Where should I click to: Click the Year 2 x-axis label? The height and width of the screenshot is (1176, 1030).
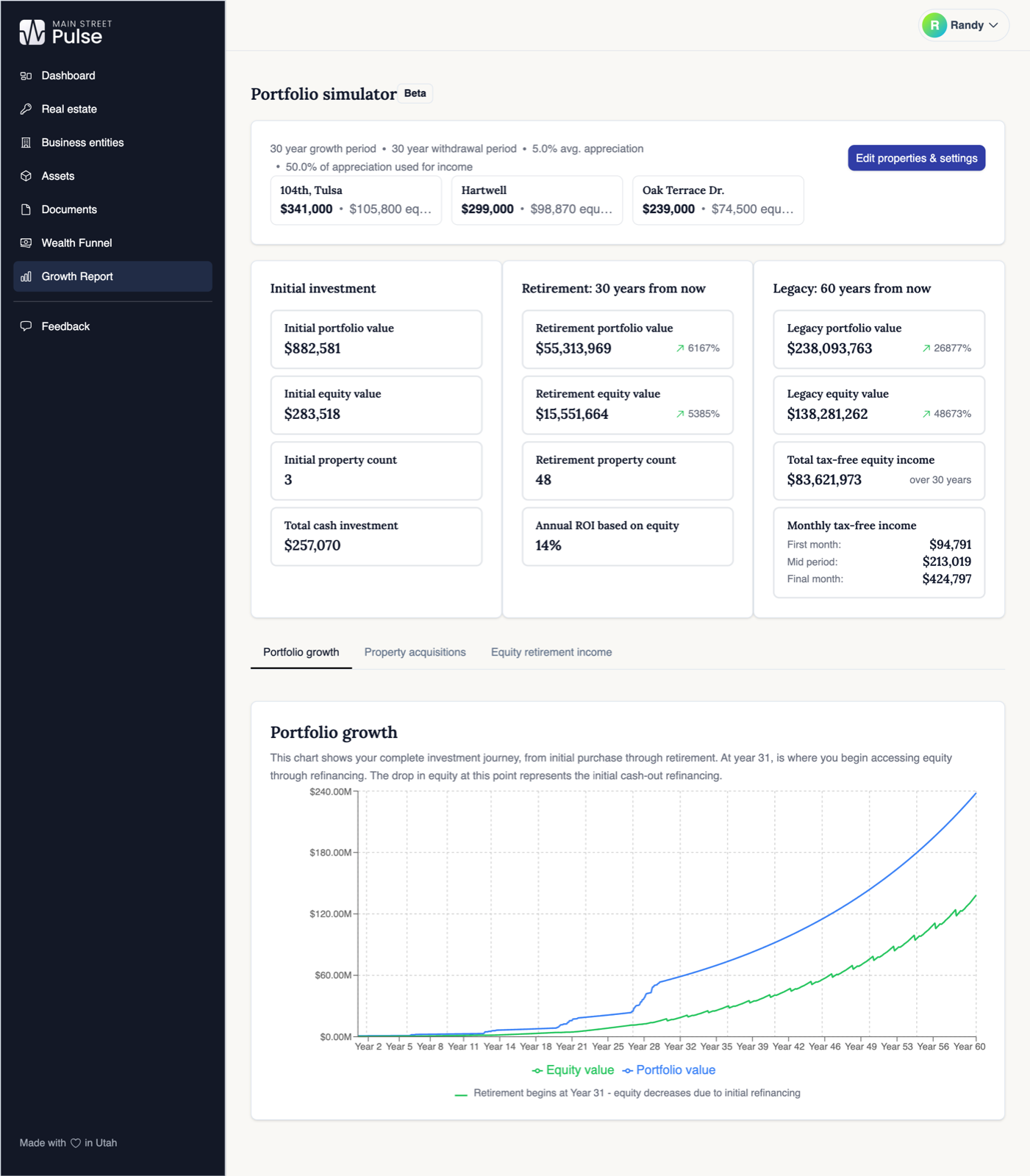368,1047
